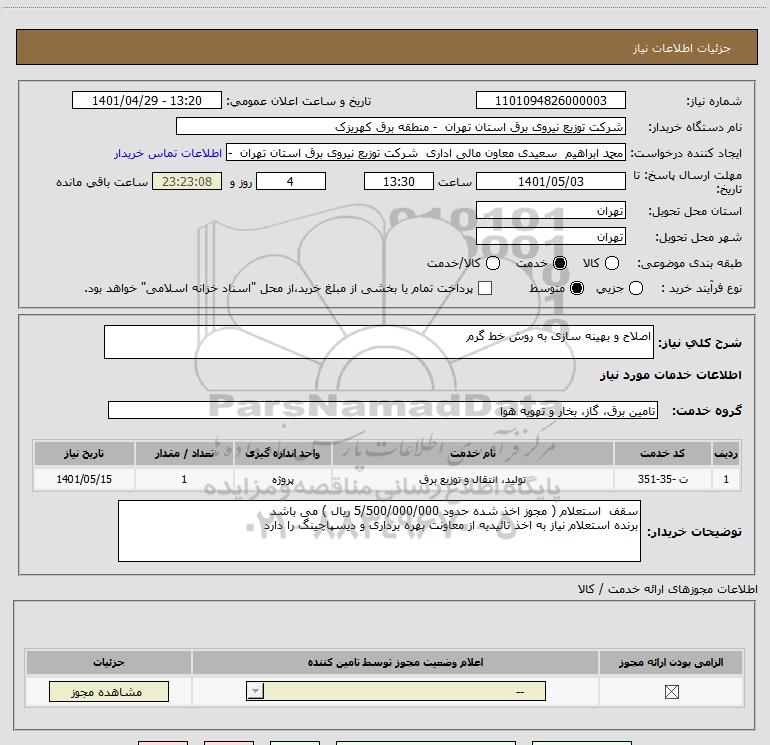This screenshot has width=770, height=745.
Task: Click the service group field
Action: click(x=383, y=411)
